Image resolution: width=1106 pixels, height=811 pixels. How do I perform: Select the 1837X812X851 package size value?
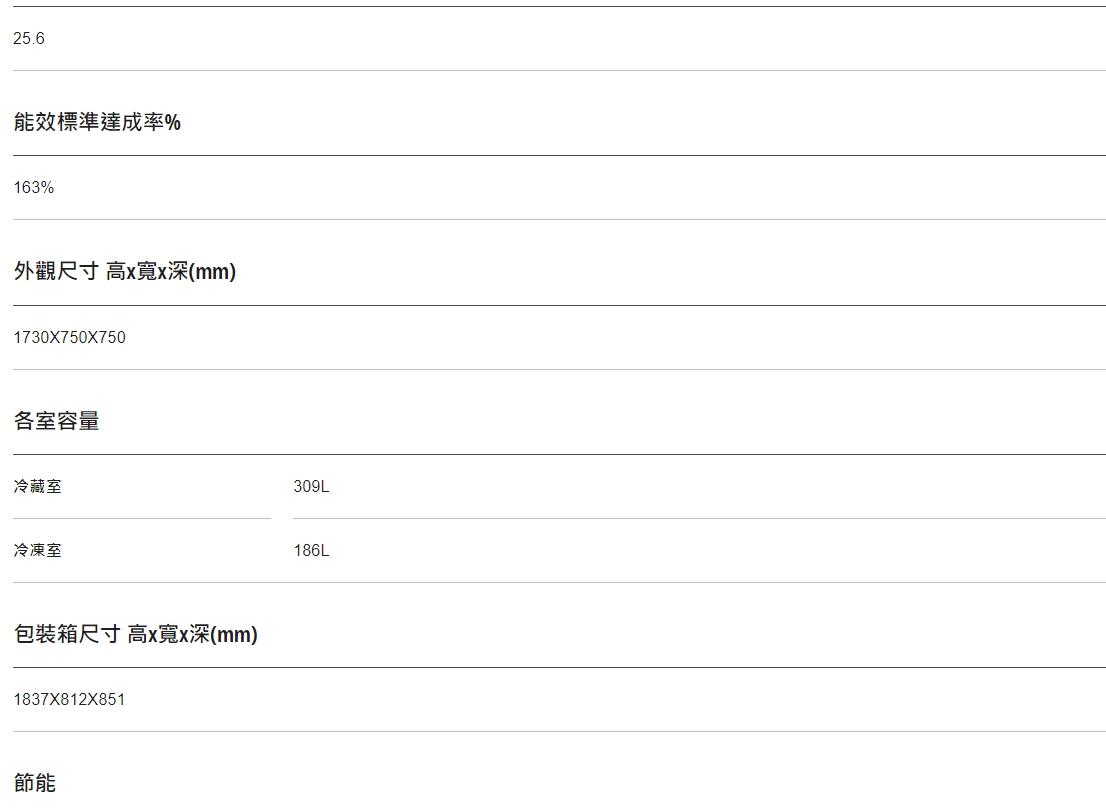point(69,700)
